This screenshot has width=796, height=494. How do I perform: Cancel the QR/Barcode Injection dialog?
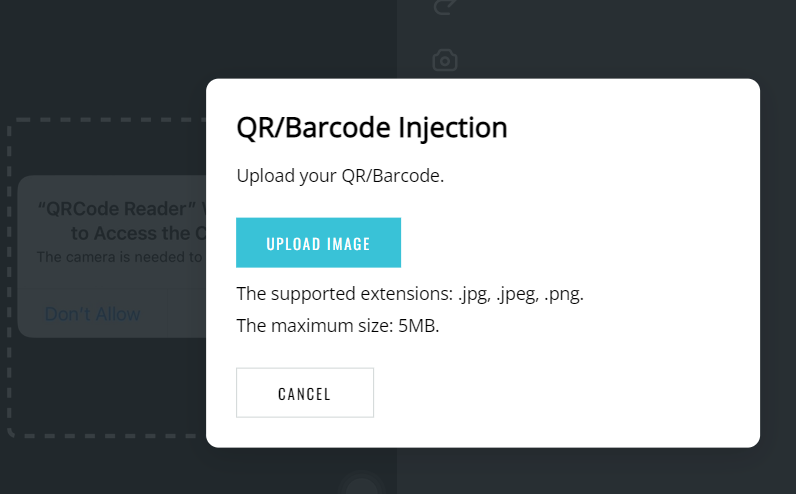coord(305,393)
